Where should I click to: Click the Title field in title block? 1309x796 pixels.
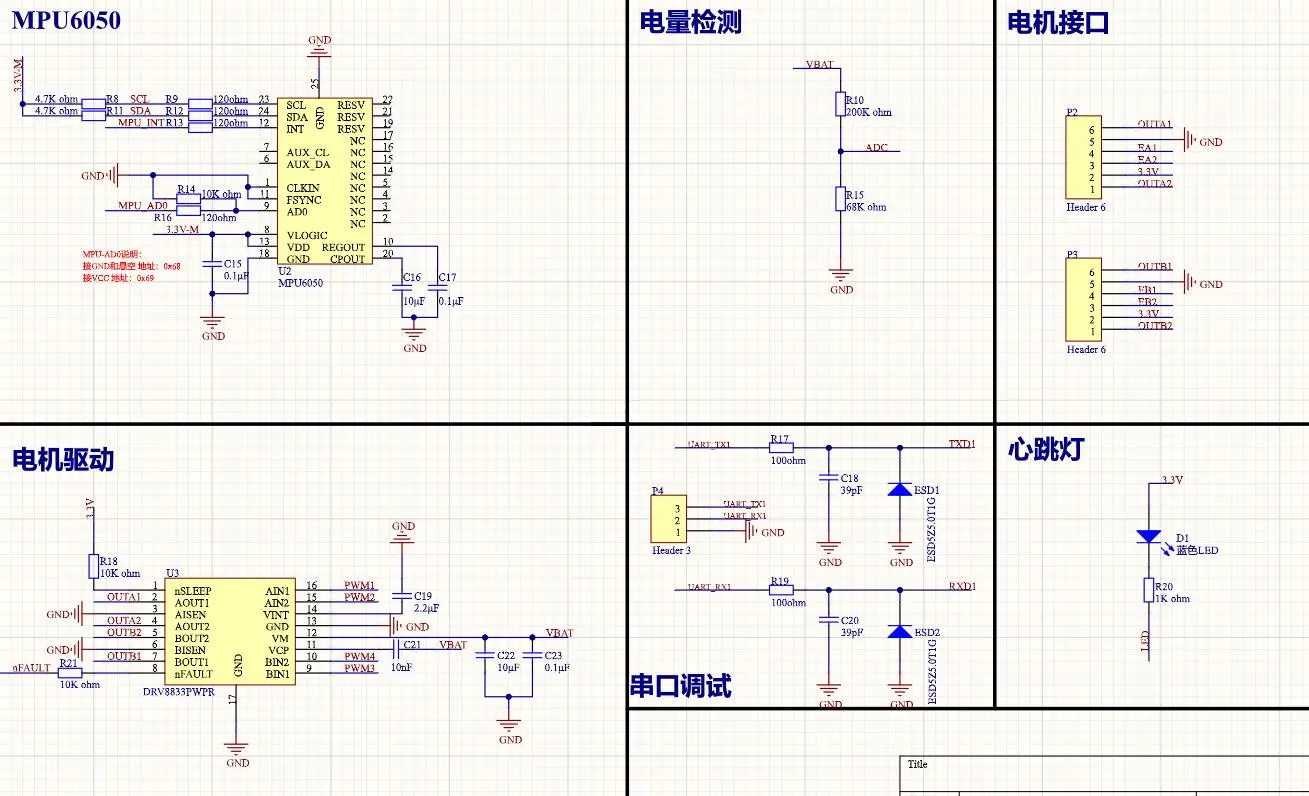click(x=917, y=764)
